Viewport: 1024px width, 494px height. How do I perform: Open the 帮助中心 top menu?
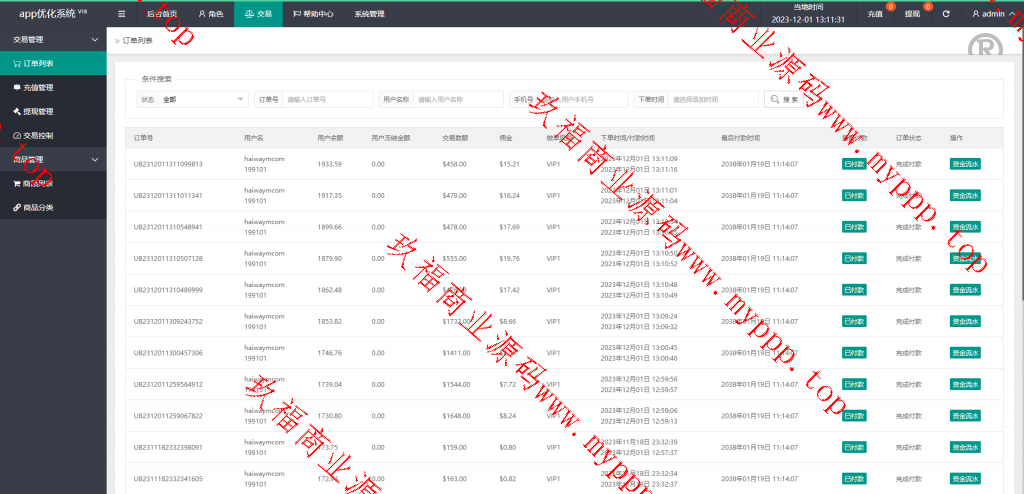[x=314, y=14]
